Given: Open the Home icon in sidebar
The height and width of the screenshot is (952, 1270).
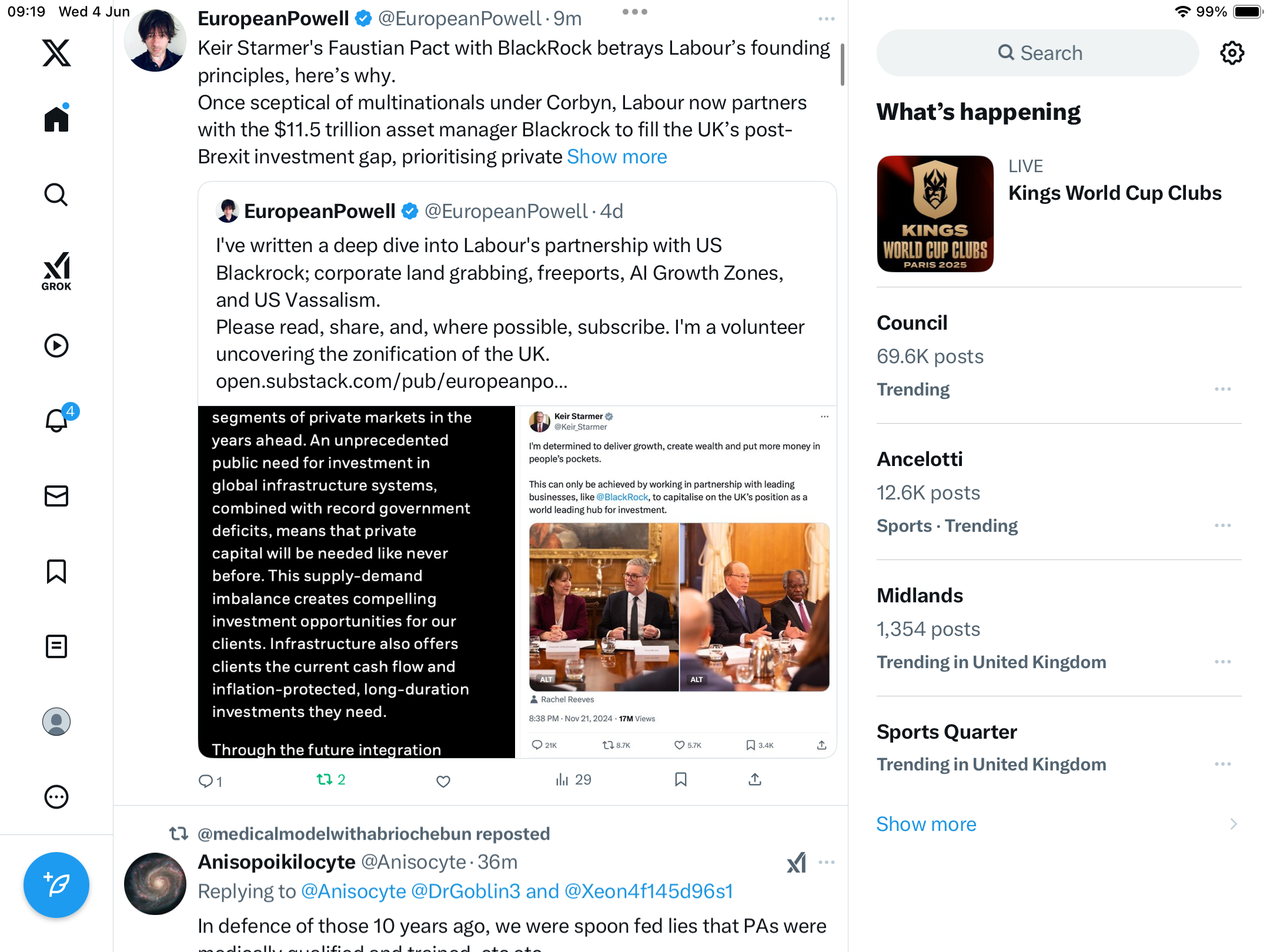Looking at the screenshot, I should click(56, 118).
